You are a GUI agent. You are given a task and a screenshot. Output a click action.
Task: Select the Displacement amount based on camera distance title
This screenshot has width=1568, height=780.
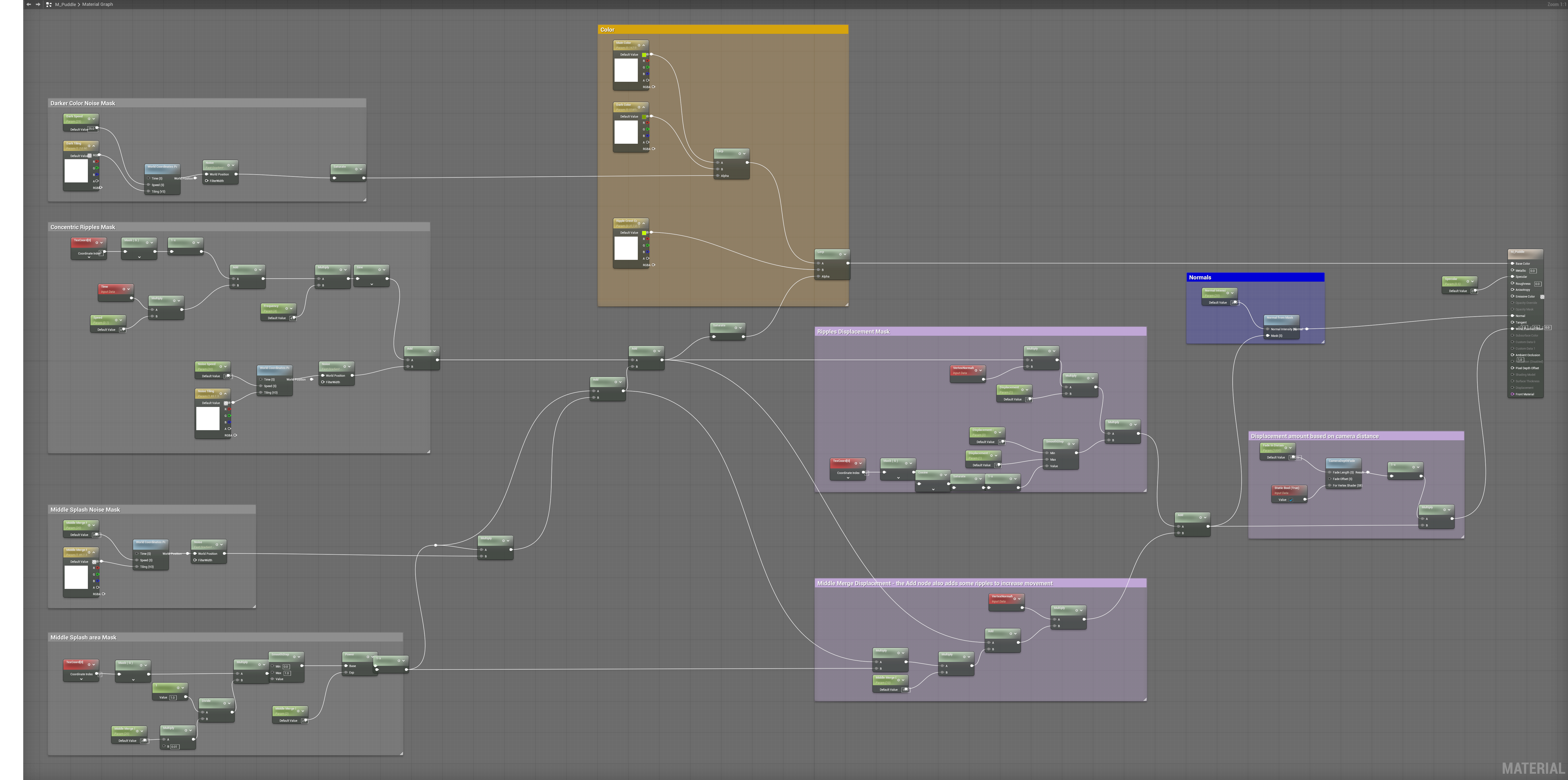point(1315,436)
